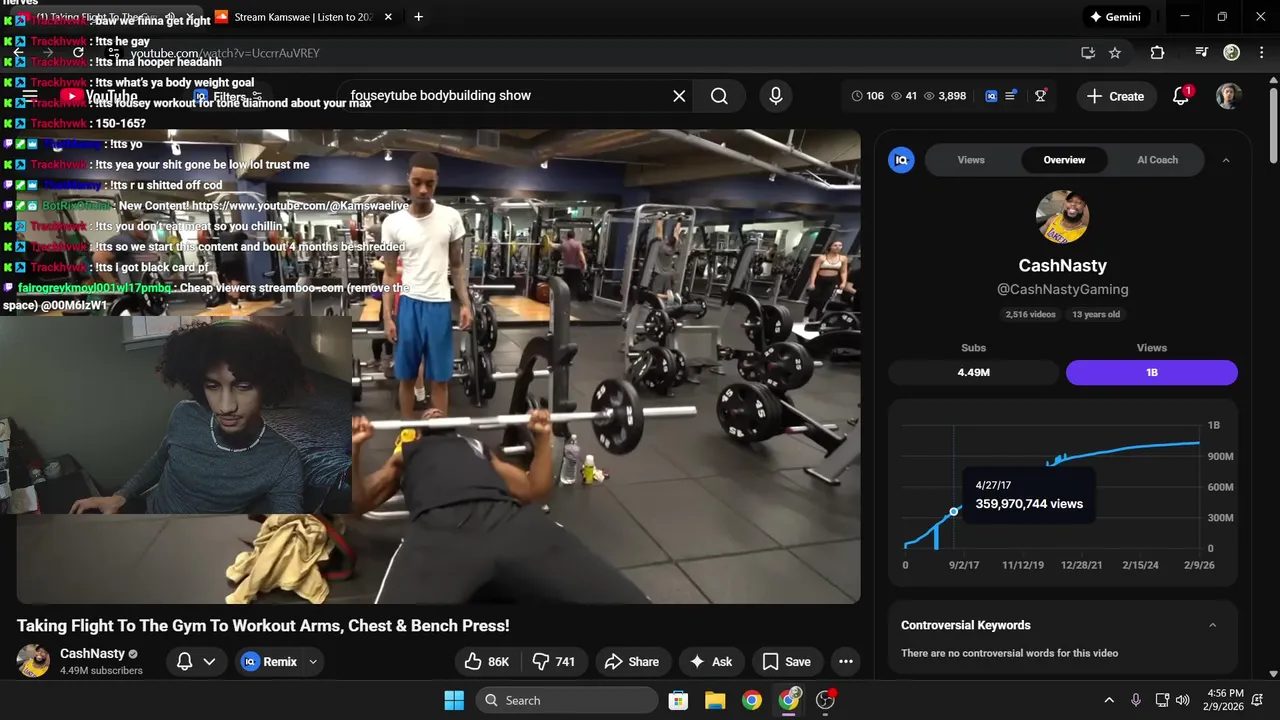1280x720 pixels.
Task: Click the tray microphone icon
Action: (1135, 700)
